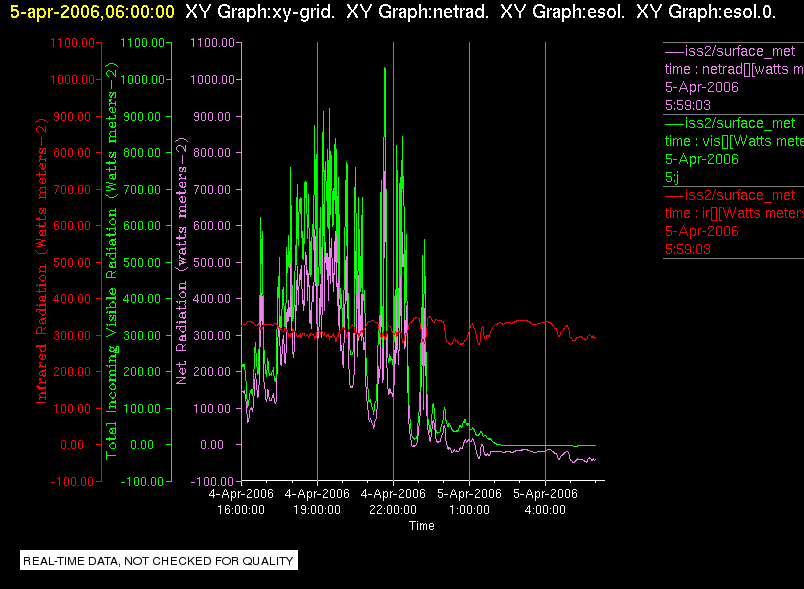Click the purple Net Radiation axis title
Image resolution: width=804 pixels, height=589 pixels.
(x=182, y=261)
